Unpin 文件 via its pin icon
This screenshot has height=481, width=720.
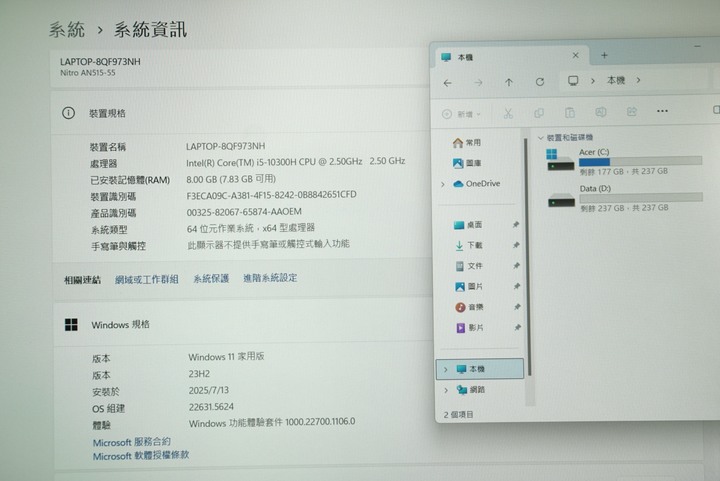(517, 266)
